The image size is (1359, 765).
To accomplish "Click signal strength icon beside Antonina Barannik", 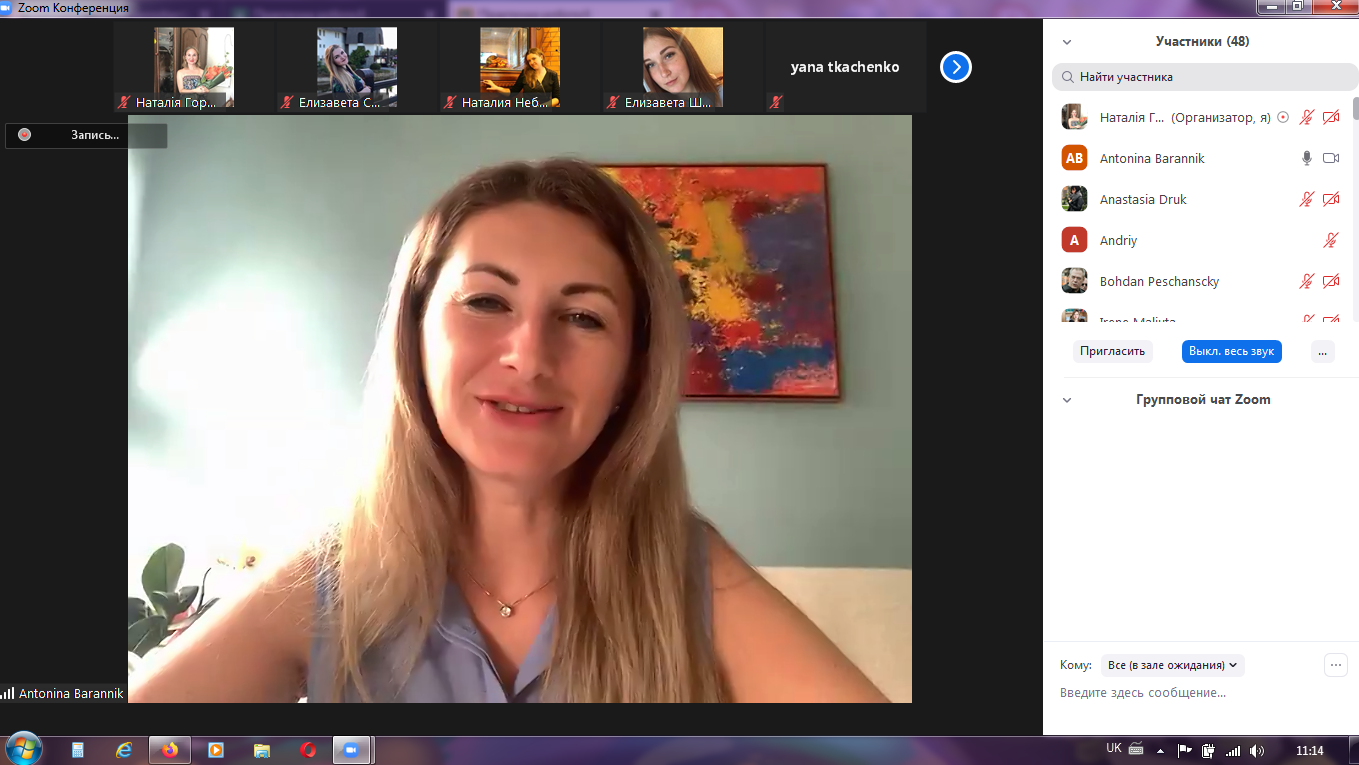I will [8, 693].
